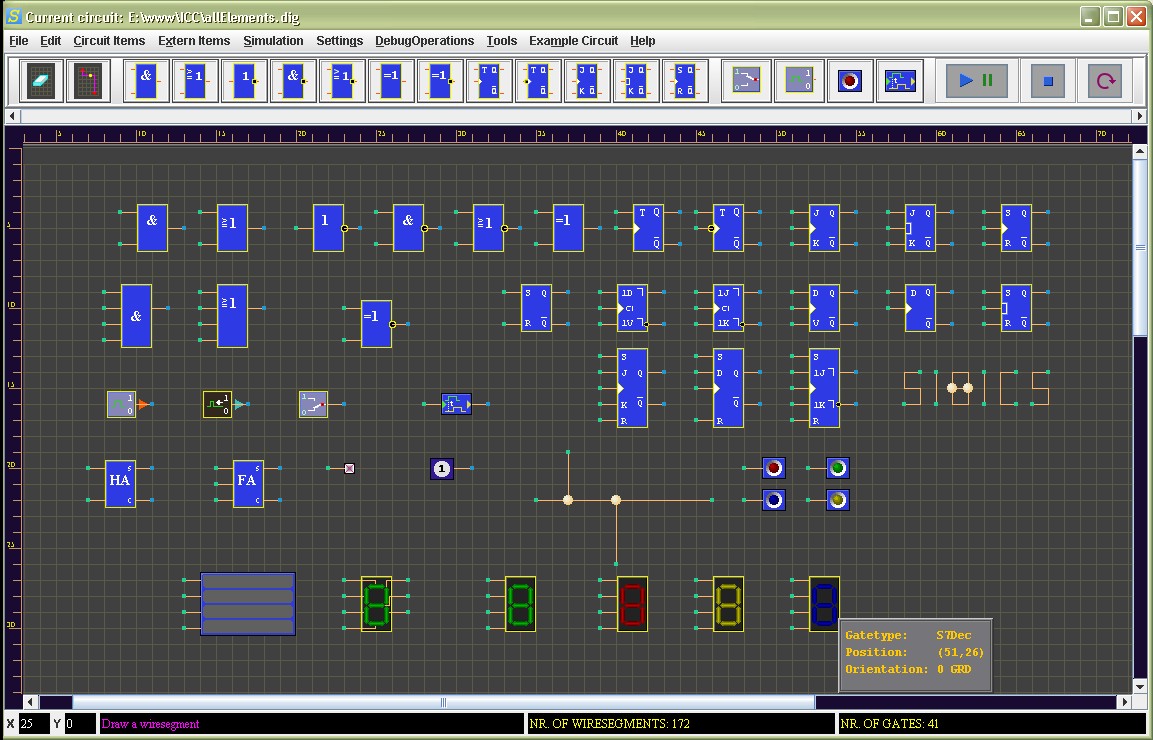Select the four-input AND gate on canvas
This screenshot has height=740, width=1153.
coord(136,316)
